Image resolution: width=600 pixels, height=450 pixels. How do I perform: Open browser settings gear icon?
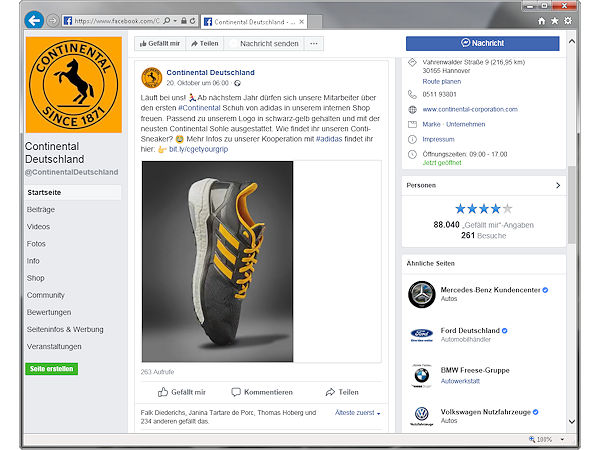click(x=568, y=21)
